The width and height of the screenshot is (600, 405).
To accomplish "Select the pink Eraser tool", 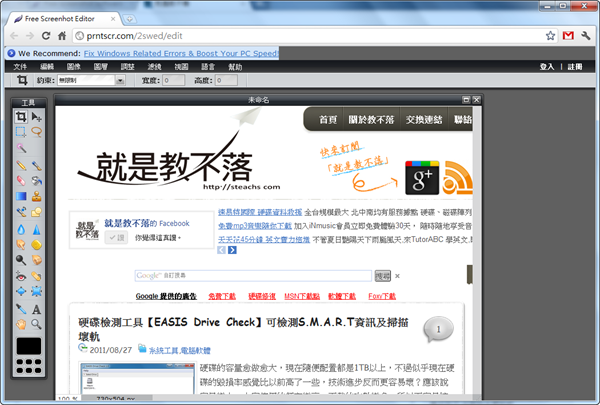I will point(21,180).
